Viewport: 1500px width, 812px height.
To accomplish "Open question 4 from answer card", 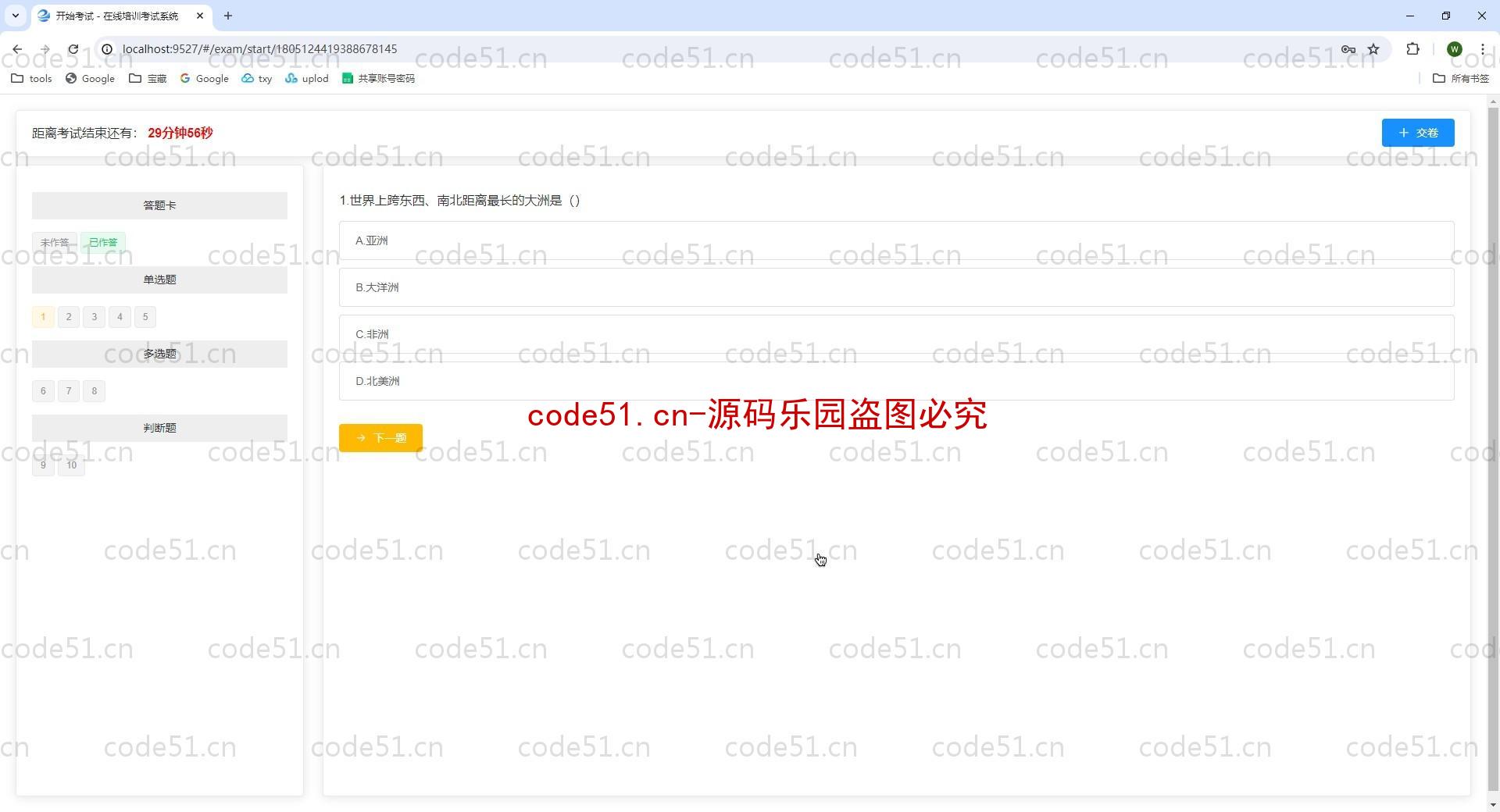I will tap(120, 317).
